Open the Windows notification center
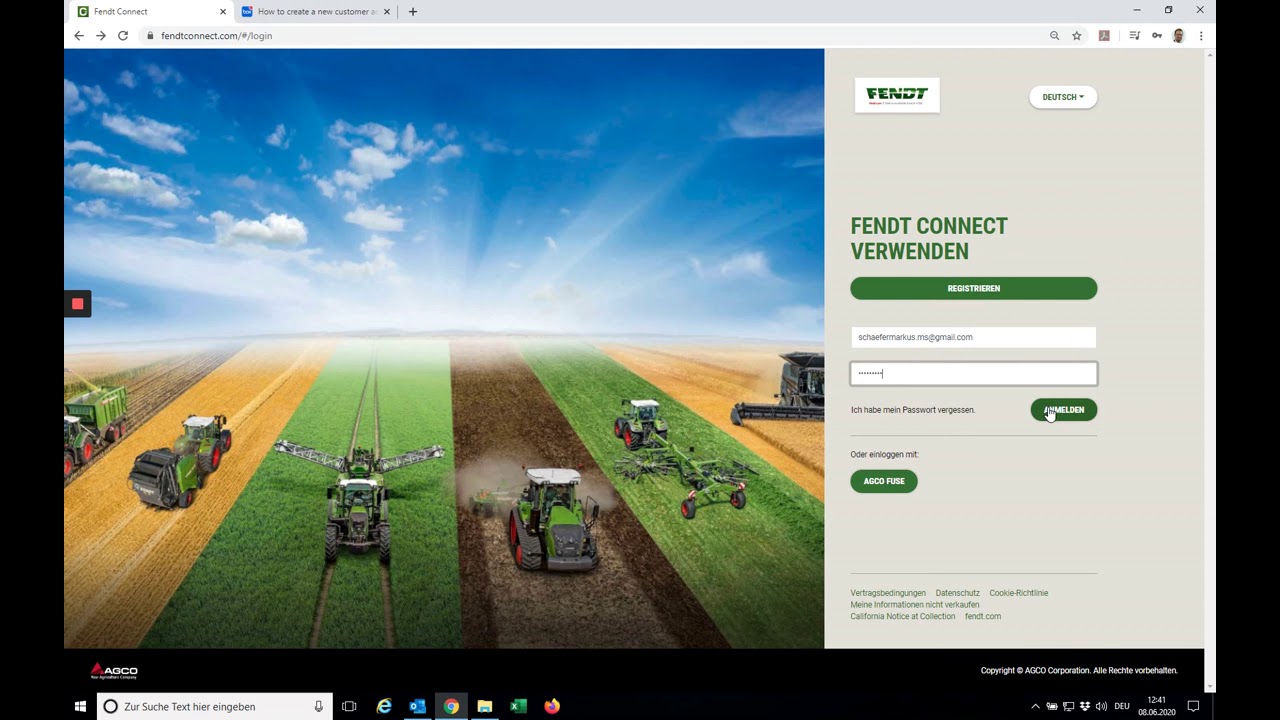The image size is (1280, 720). [x=1193, y=706]
